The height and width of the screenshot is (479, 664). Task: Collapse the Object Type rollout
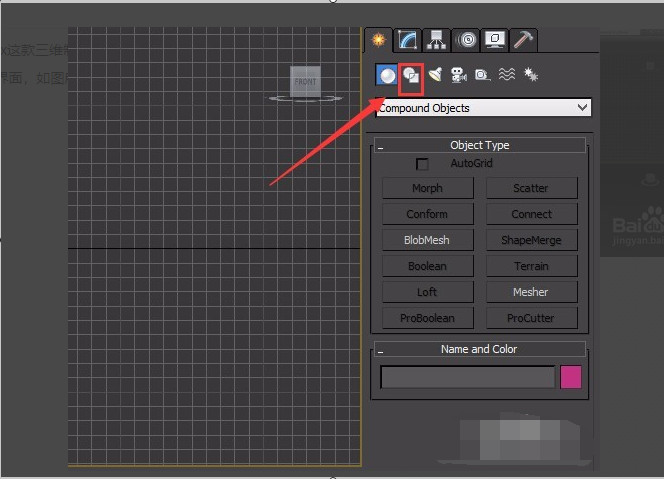(x=480, y=145)
